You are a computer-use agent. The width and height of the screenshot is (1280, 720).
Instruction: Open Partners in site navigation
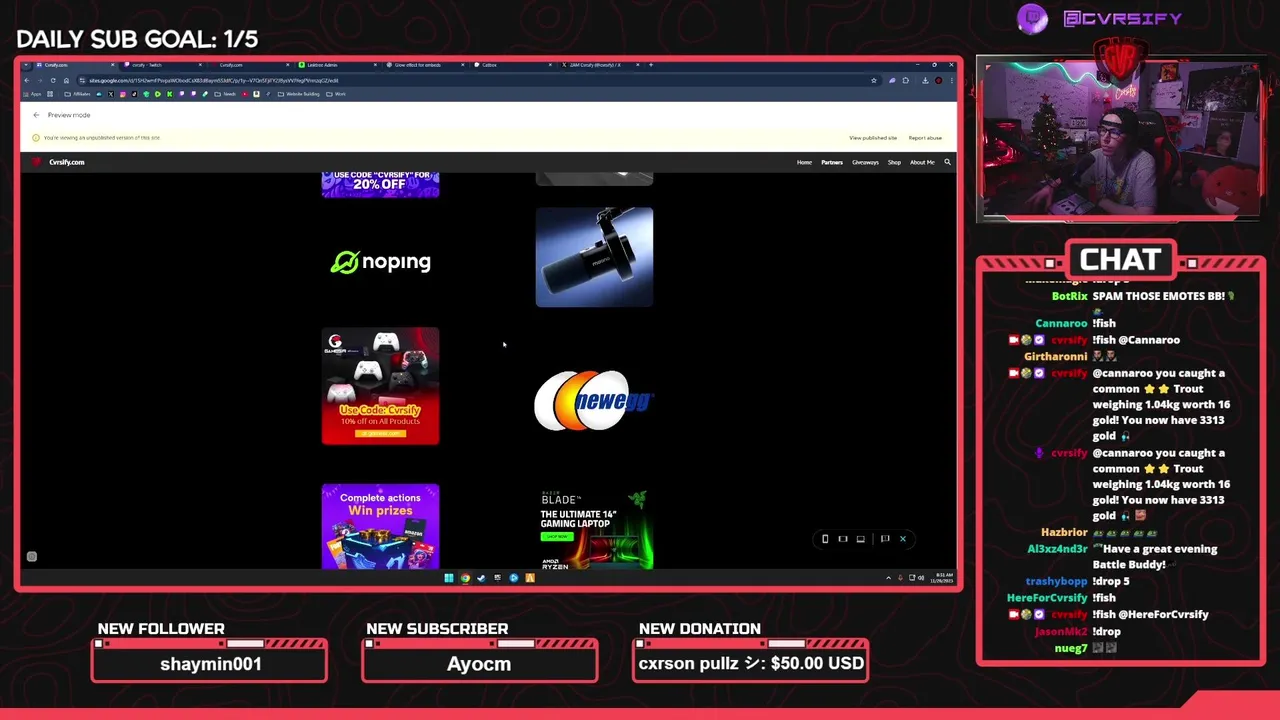[832, 162]
